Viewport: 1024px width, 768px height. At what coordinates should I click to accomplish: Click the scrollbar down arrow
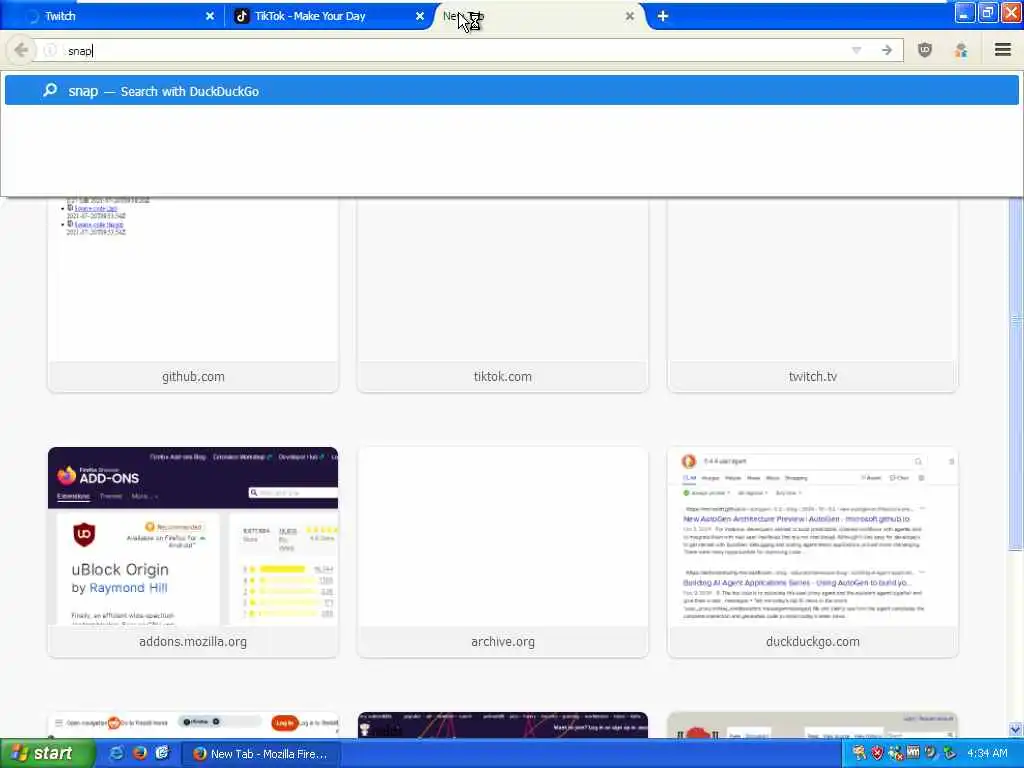[x=1016, y=729]
